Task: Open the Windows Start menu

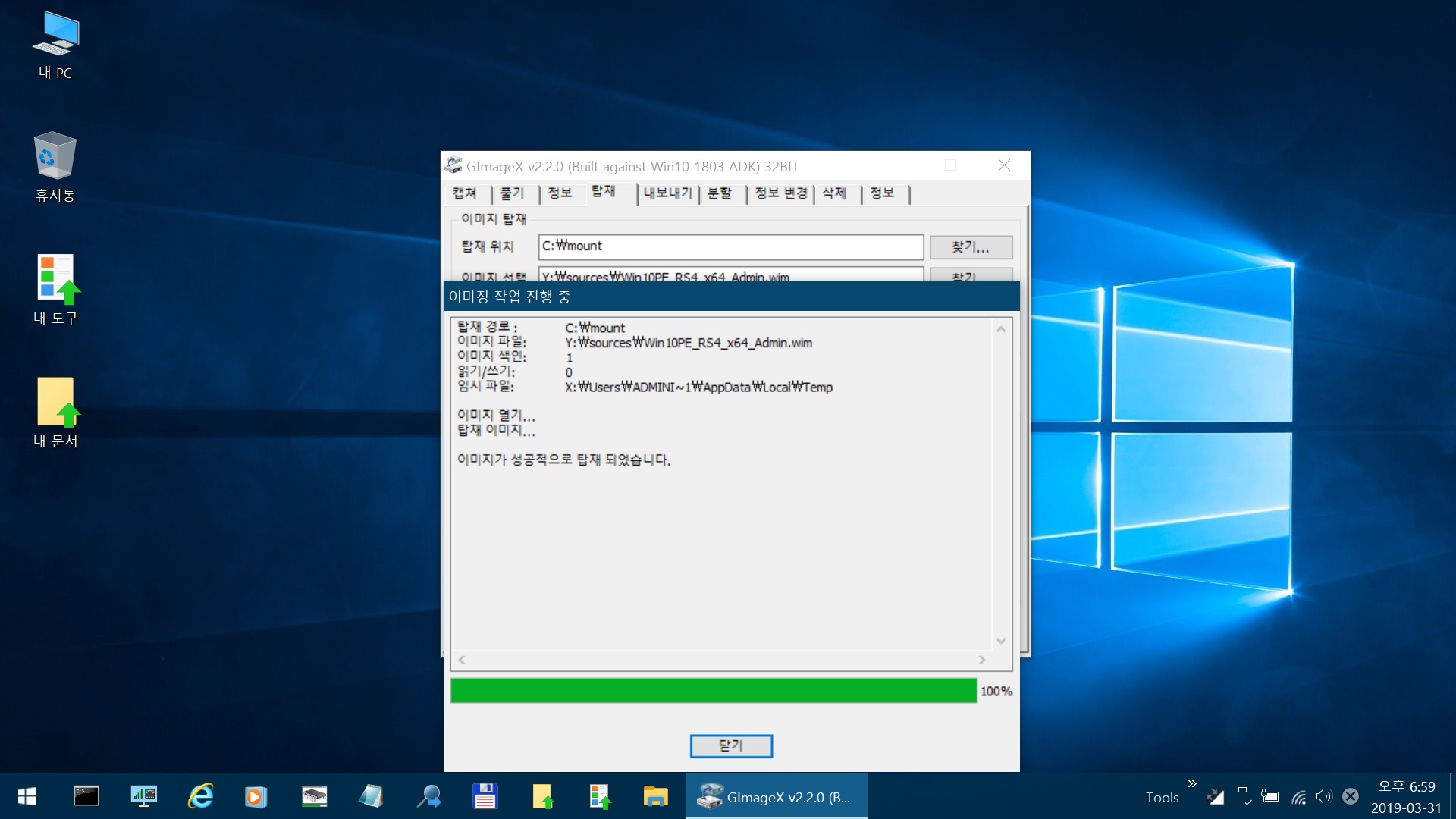Action: (x=27, y=796)
